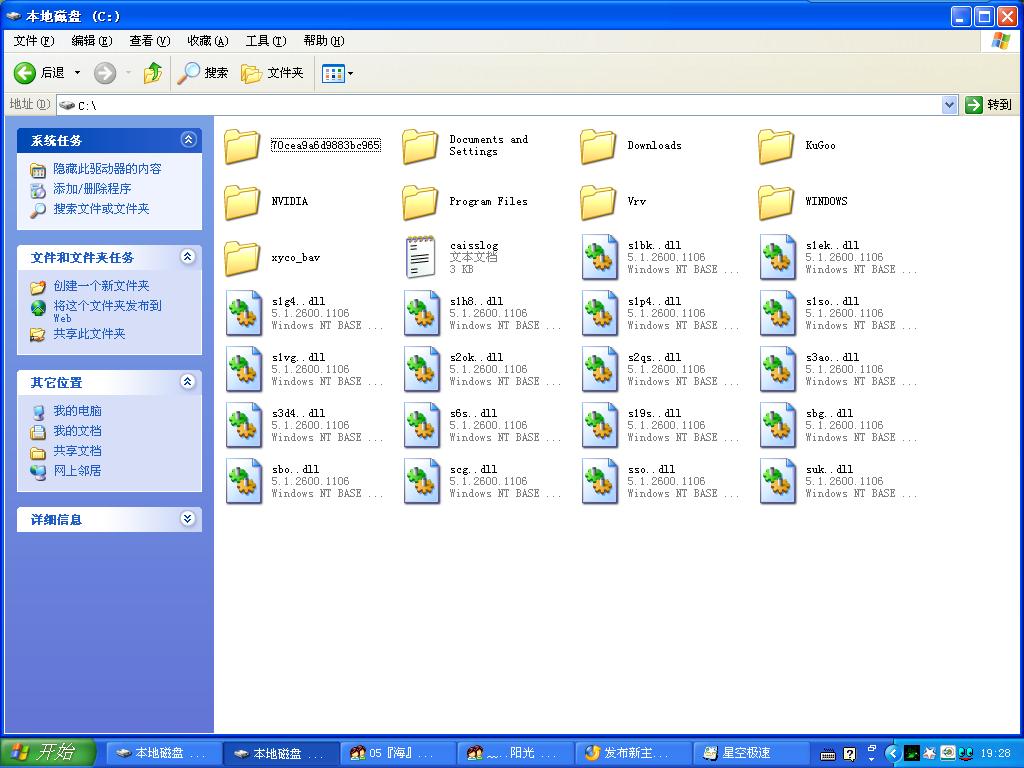The width and height of the screenshot is (1024, 768).
Task: Click the 开始 Start button
Action: [x=47, y=753]
